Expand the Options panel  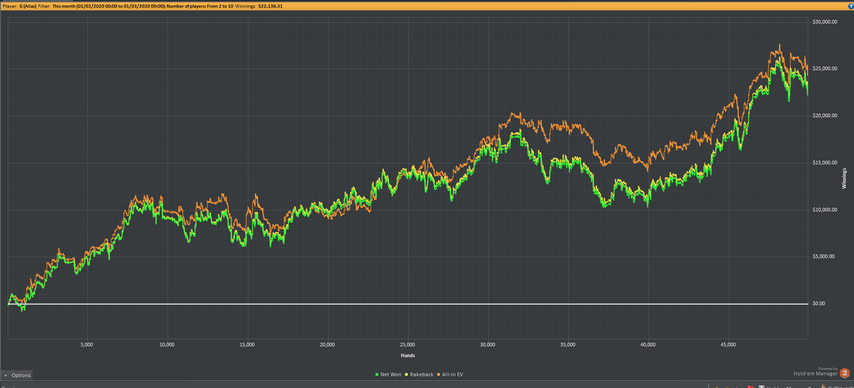[x=17, y=375]
